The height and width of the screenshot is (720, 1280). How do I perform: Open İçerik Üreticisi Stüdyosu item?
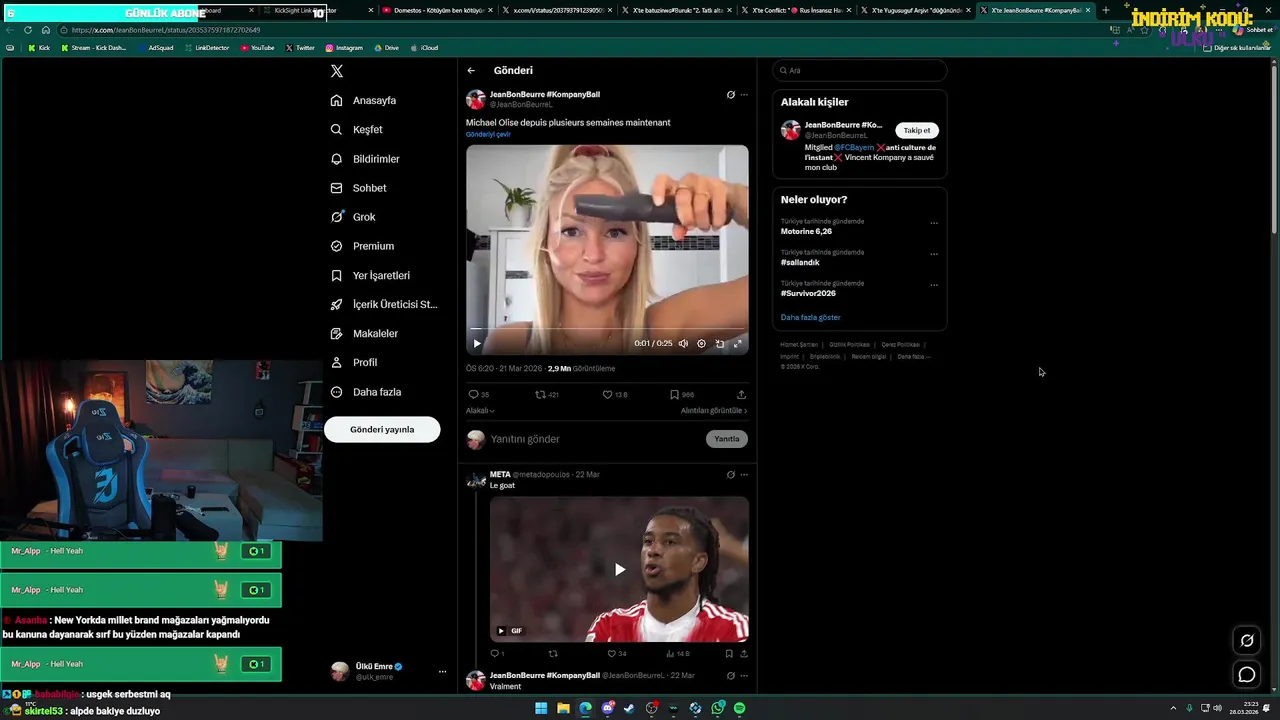(384, 304)
